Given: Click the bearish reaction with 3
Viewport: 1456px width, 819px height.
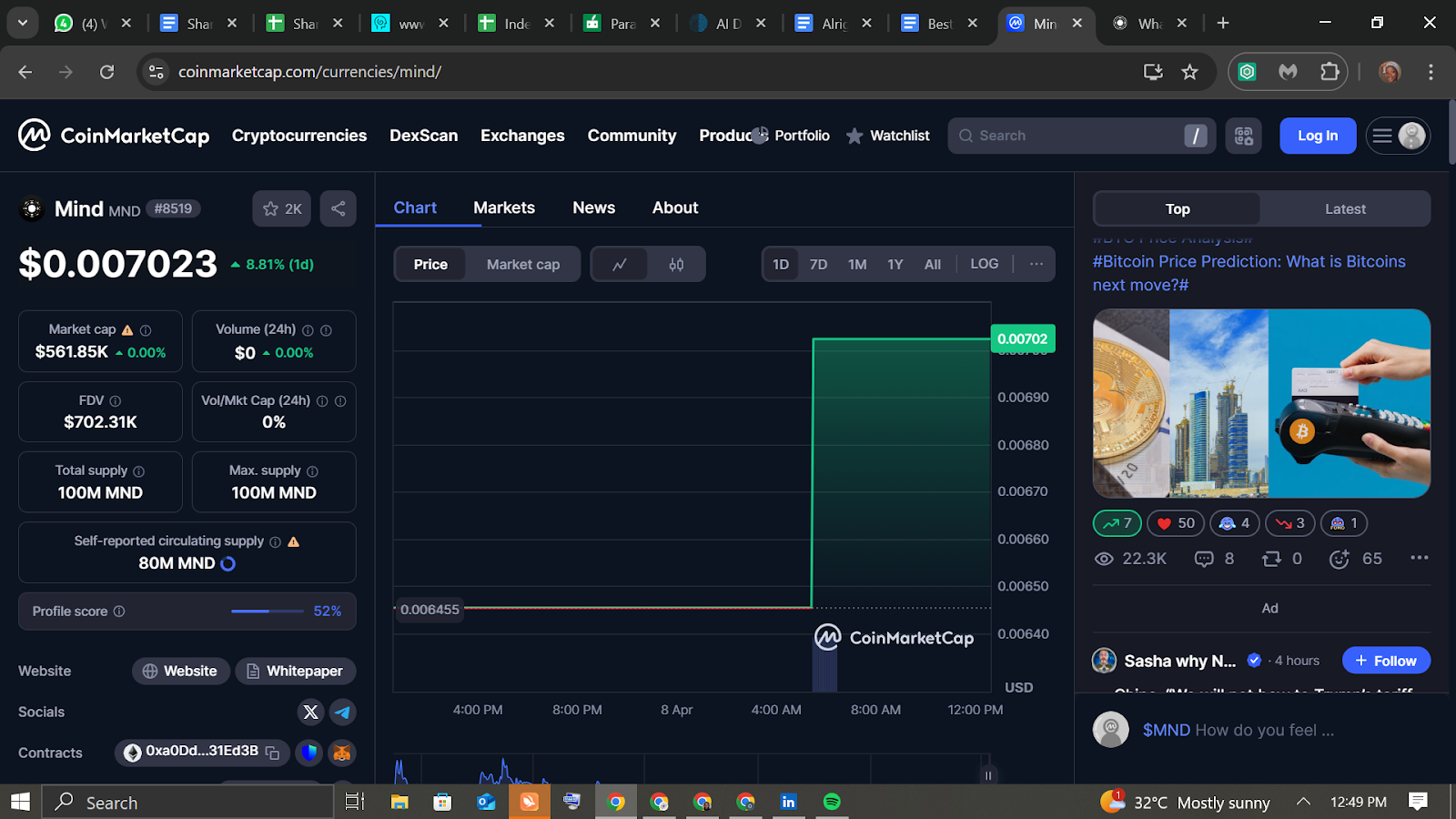Looking at the screenshot, I should click(x=1290, y=523).
